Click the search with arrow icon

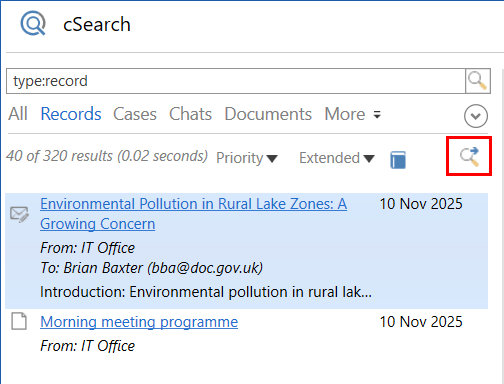point(469,157)
